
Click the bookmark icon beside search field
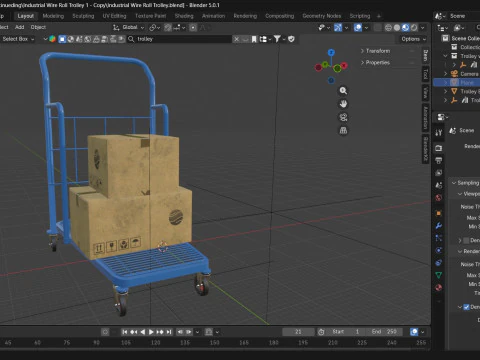pyautogui.click(x=254, y=39)
